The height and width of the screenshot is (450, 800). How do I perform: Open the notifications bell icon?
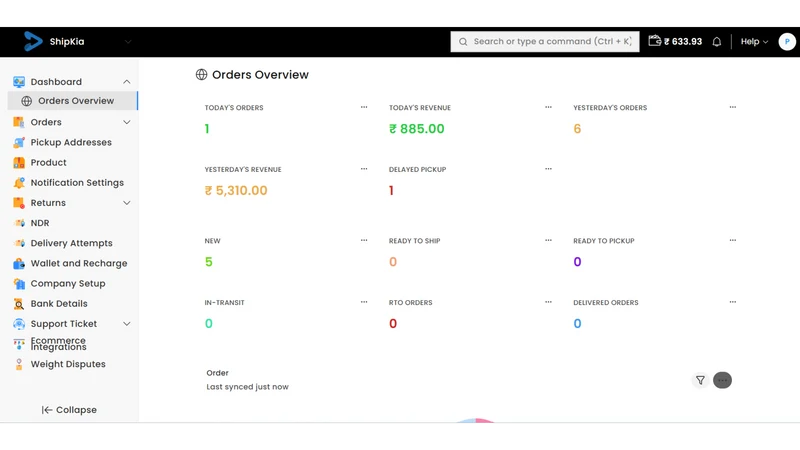(717, 42)
